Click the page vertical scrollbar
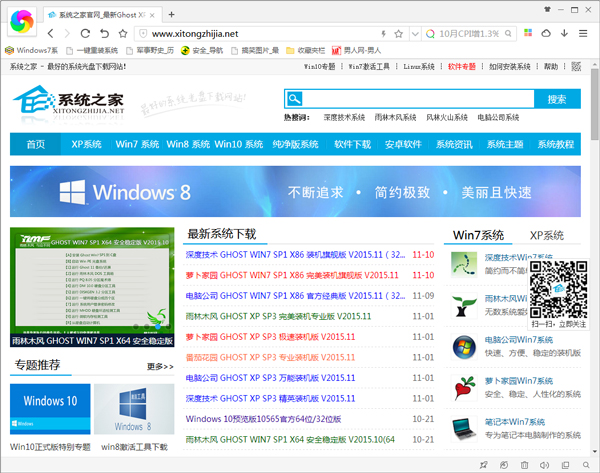The width and height of the screenshot is (600, 473). [x=595, y=104]
